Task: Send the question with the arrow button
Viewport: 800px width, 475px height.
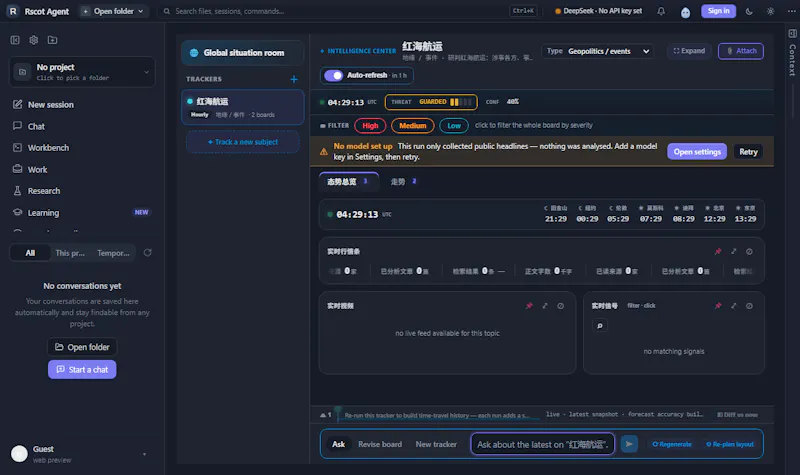Action: pyautogui.click(x=629, y=444)
